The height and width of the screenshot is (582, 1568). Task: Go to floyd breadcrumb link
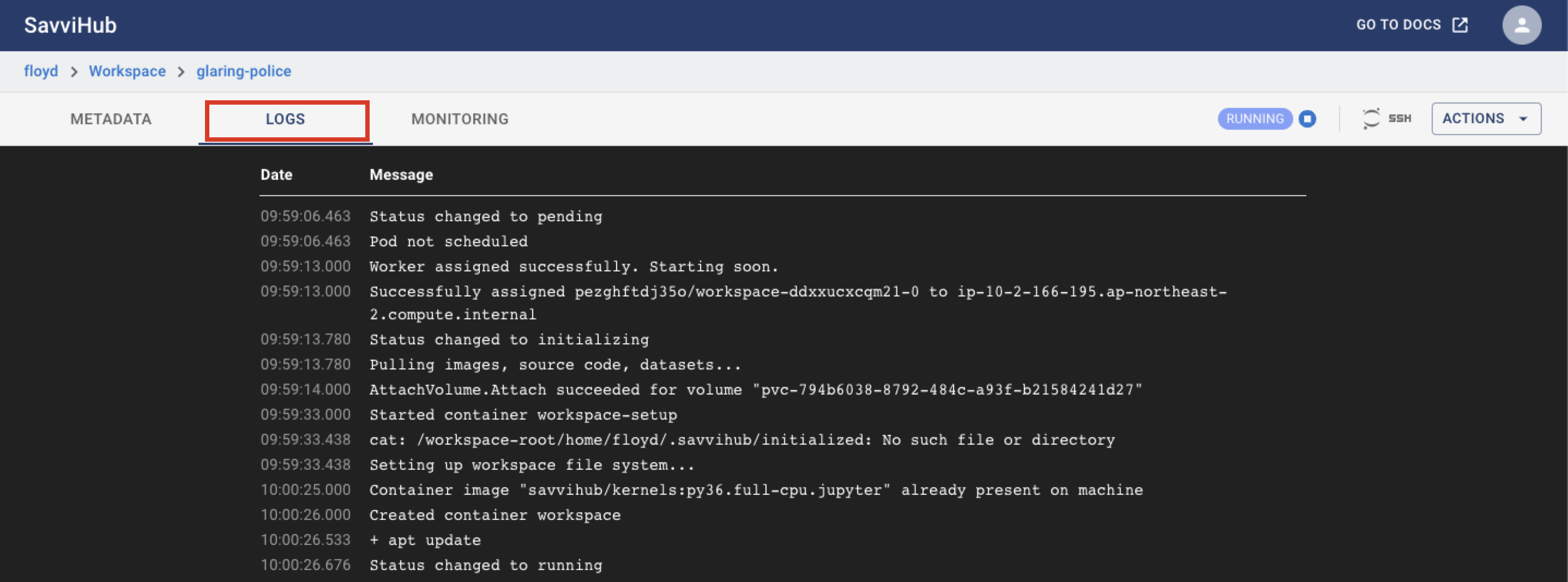pos(41,71)
